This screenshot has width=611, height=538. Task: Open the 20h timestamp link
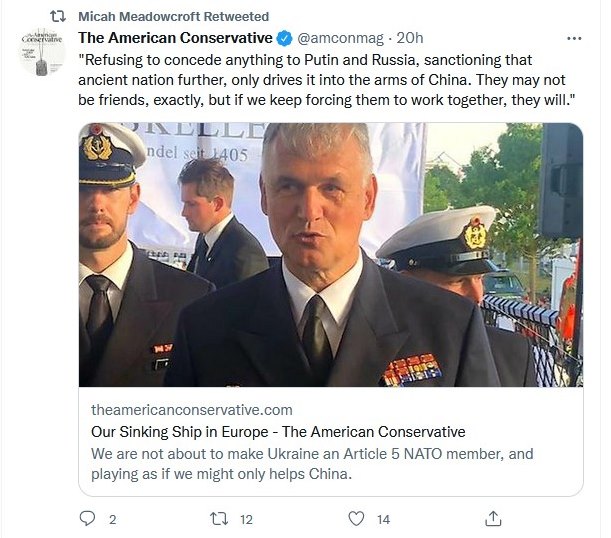[410, 38]
